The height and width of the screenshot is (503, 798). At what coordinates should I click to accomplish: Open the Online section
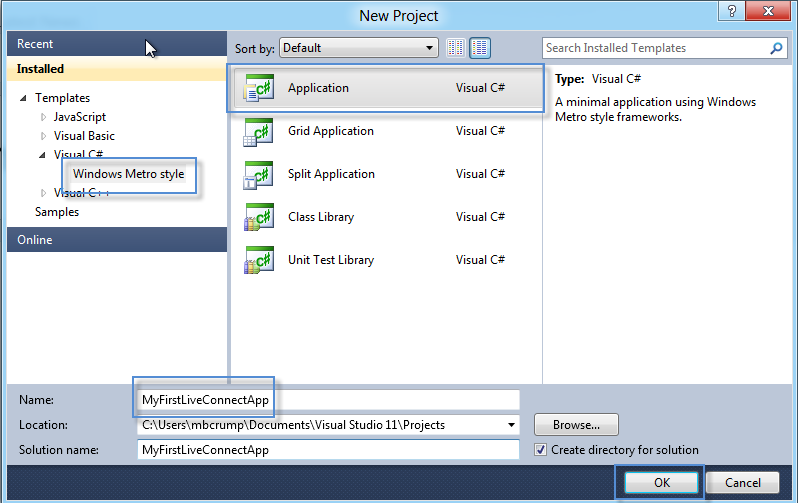pyautogui.click(x=117, y=240)
